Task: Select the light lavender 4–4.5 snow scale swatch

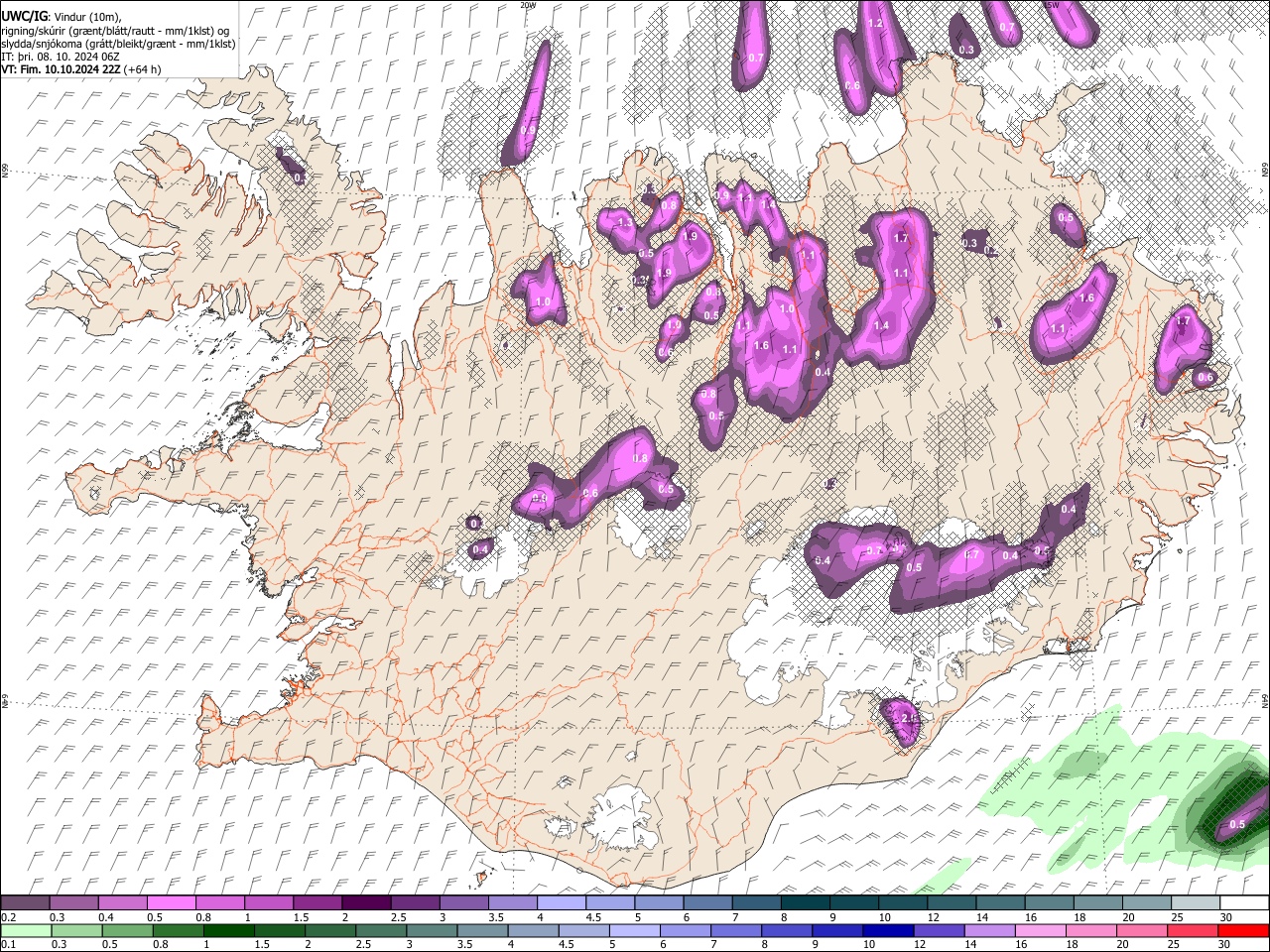Action: pos(560,903)
